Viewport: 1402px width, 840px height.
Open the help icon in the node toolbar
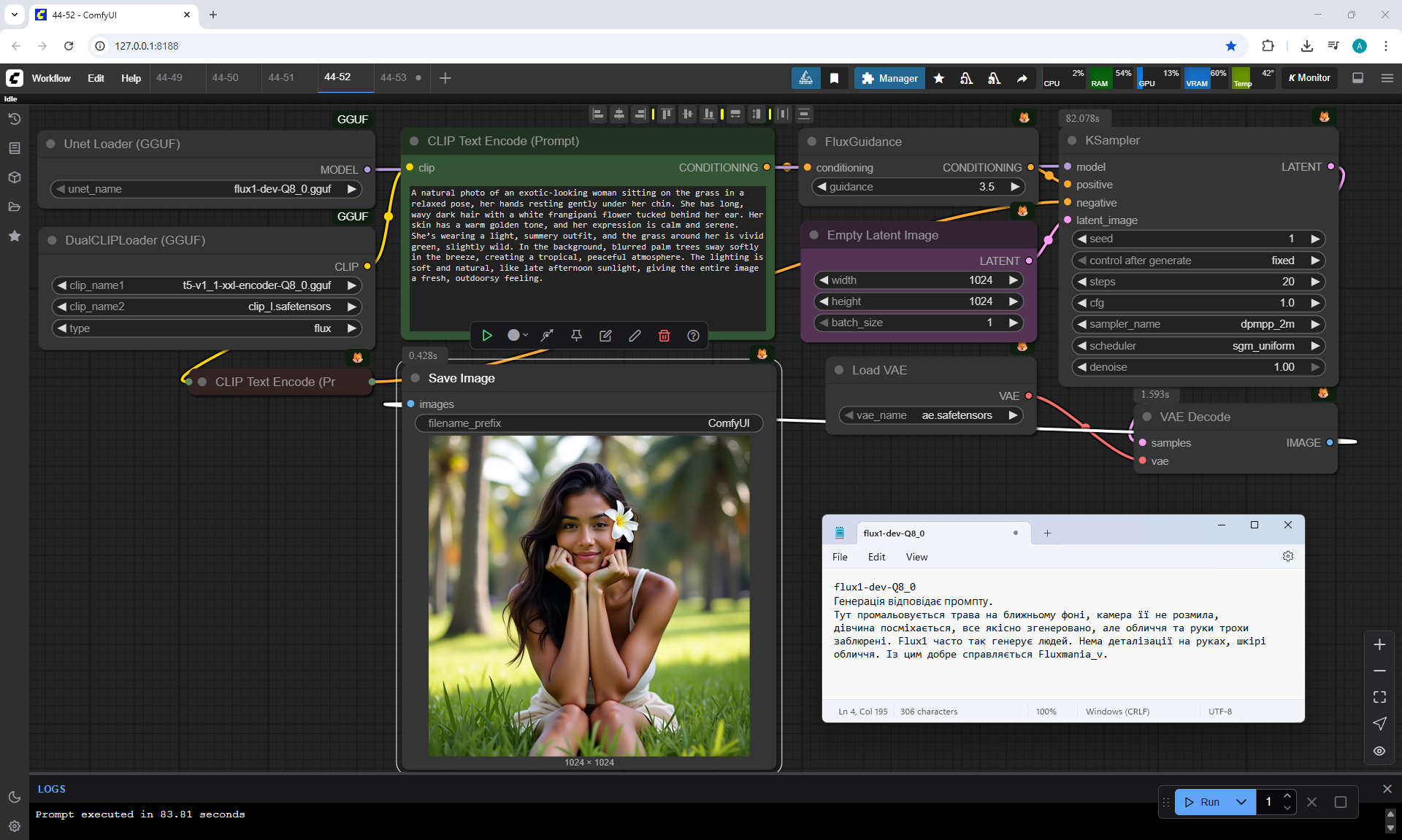click(x=693, y=336)
